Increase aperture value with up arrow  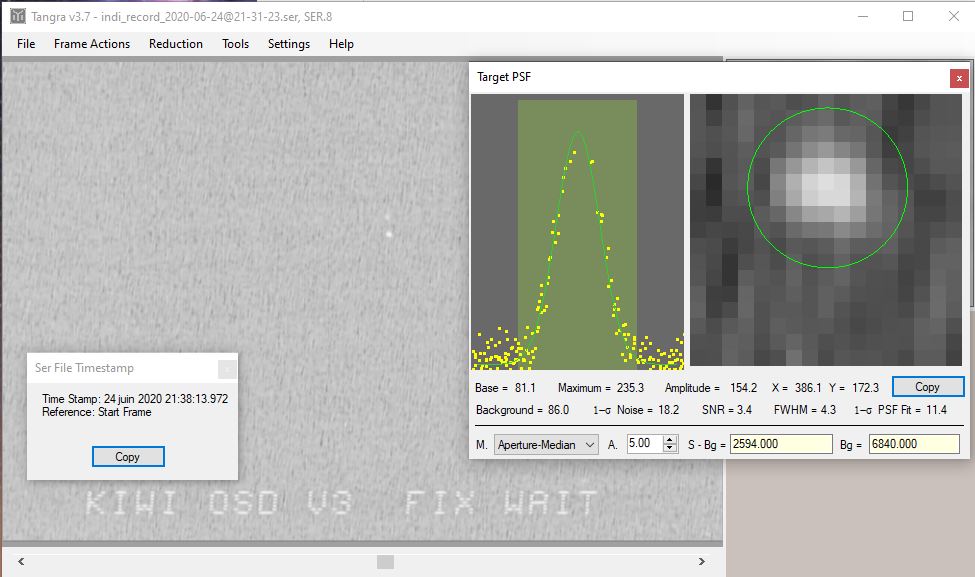tap(670, 440)
